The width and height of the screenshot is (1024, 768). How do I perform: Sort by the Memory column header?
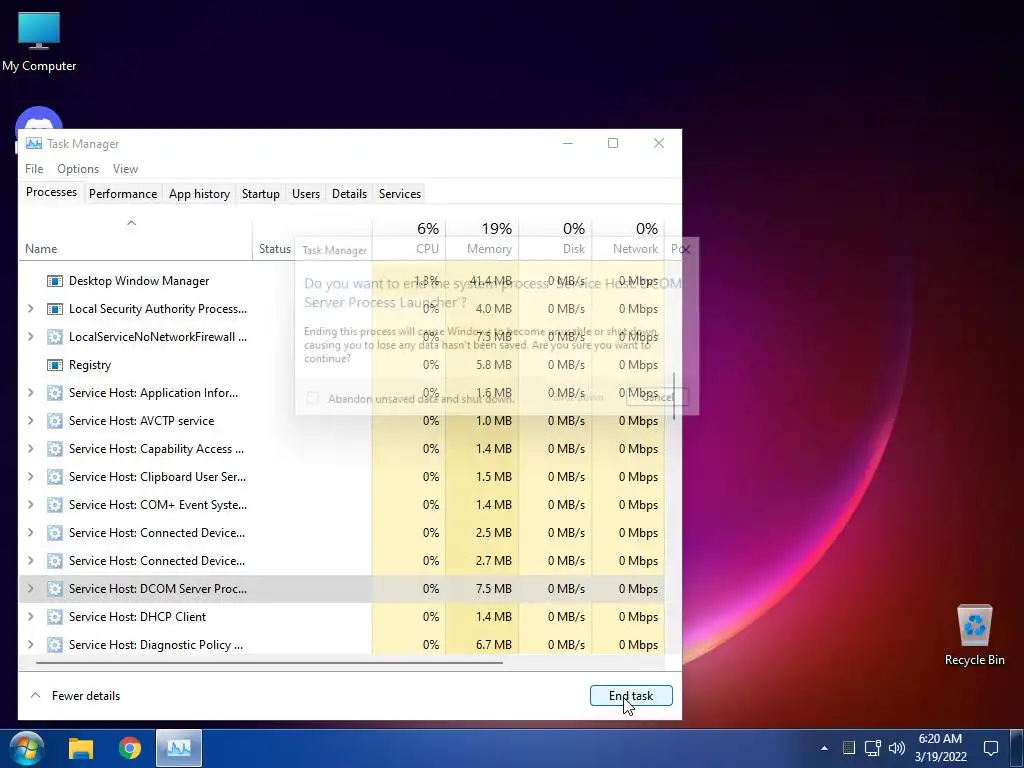(482, 239)
